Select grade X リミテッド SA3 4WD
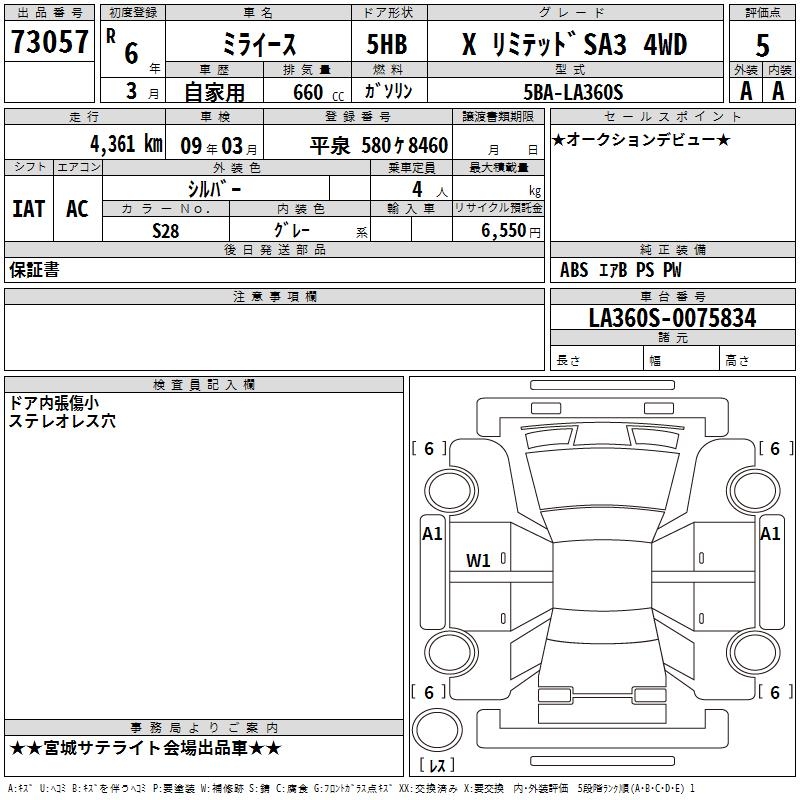 point(574,44)
